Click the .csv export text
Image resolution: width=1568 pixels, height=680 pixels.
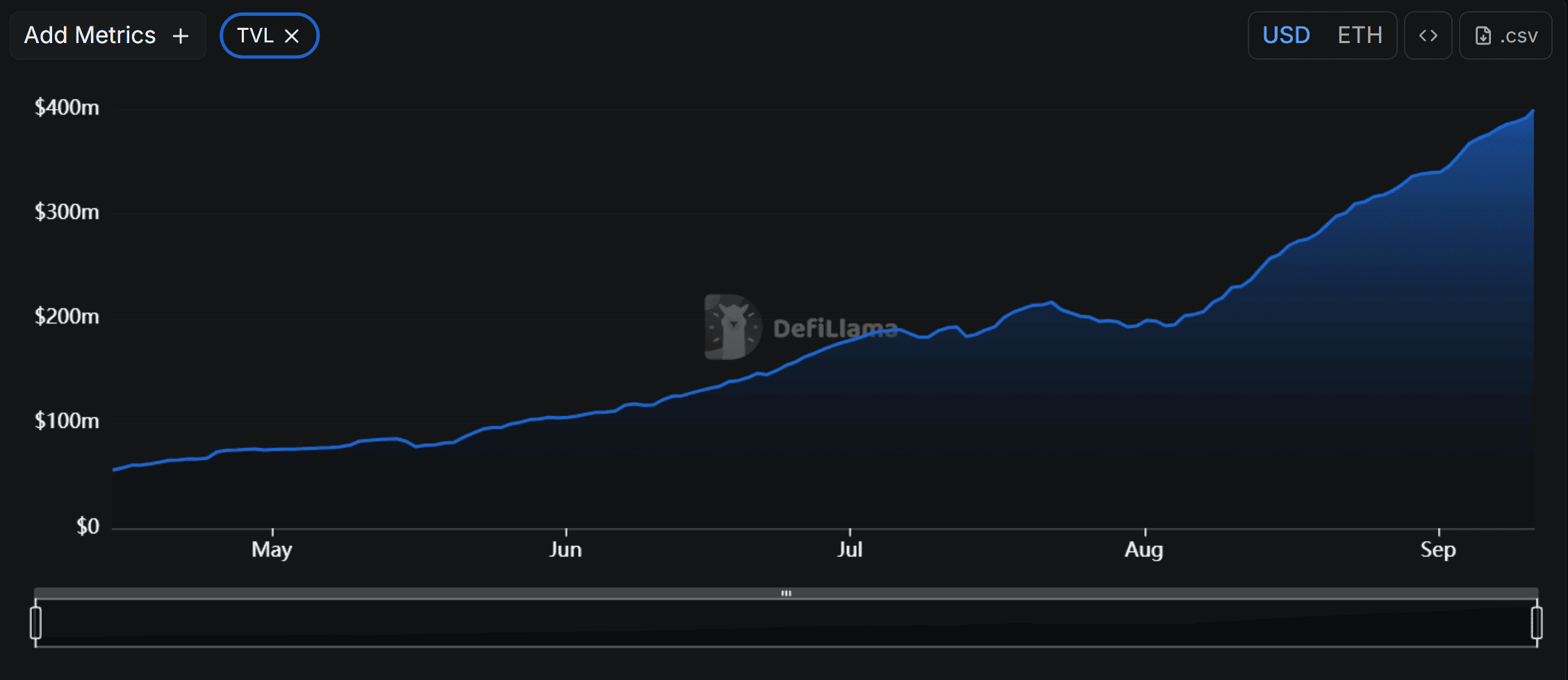(x=1519, y=36)
